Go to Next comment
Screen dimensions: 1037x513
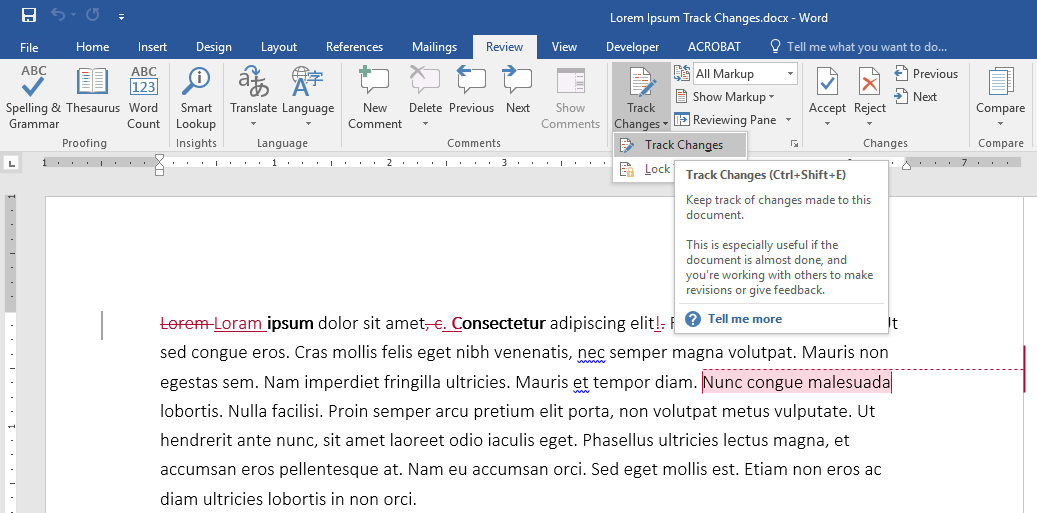[518, 91]
